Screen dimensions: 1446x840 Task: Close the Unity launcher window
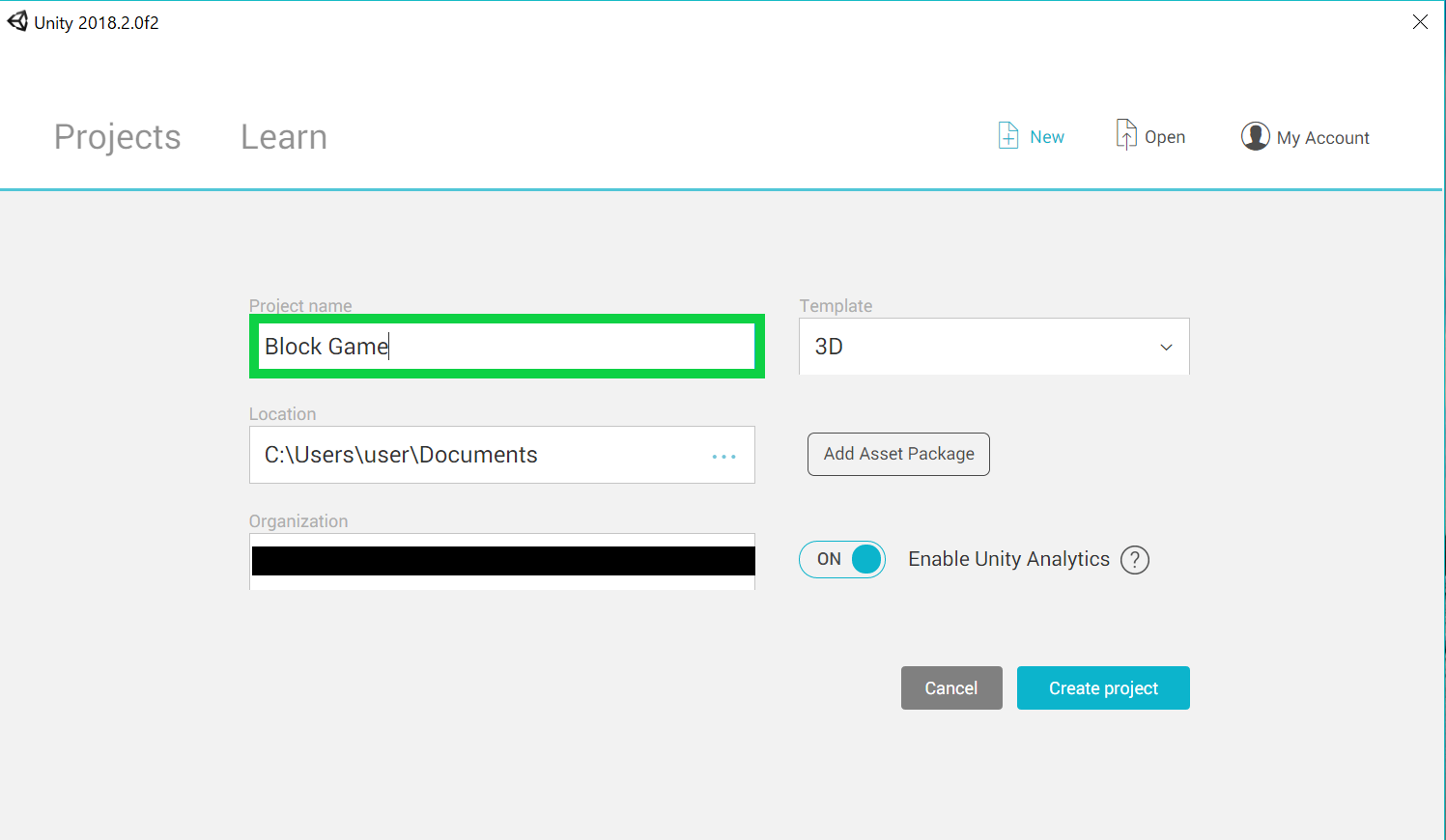[1419, 22]
